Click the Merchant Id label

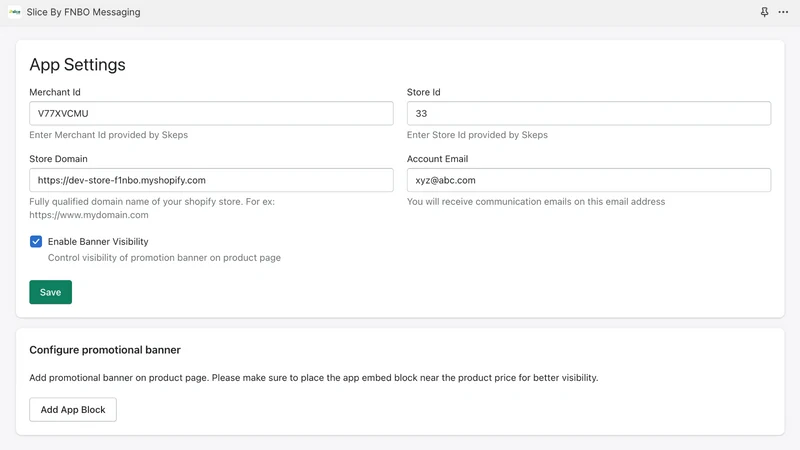[x=55, y=92]
